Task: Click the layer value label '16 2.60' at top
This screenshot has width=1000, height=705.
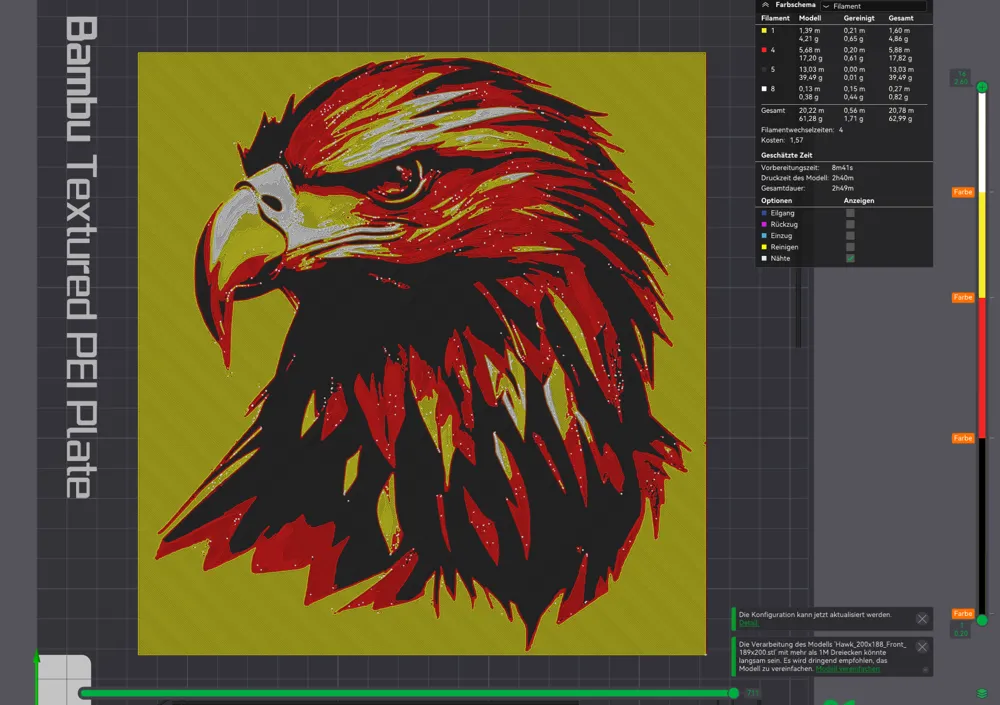Action: 961,78
